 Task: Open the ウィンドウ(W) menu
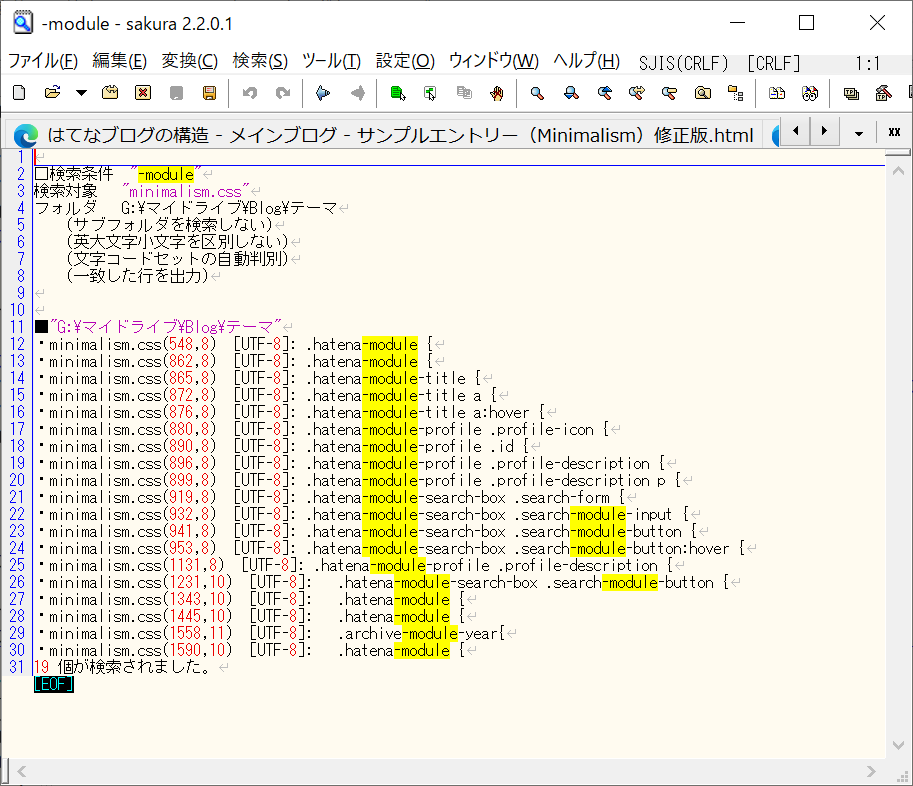pyautogui.click(x=494, y=61)
